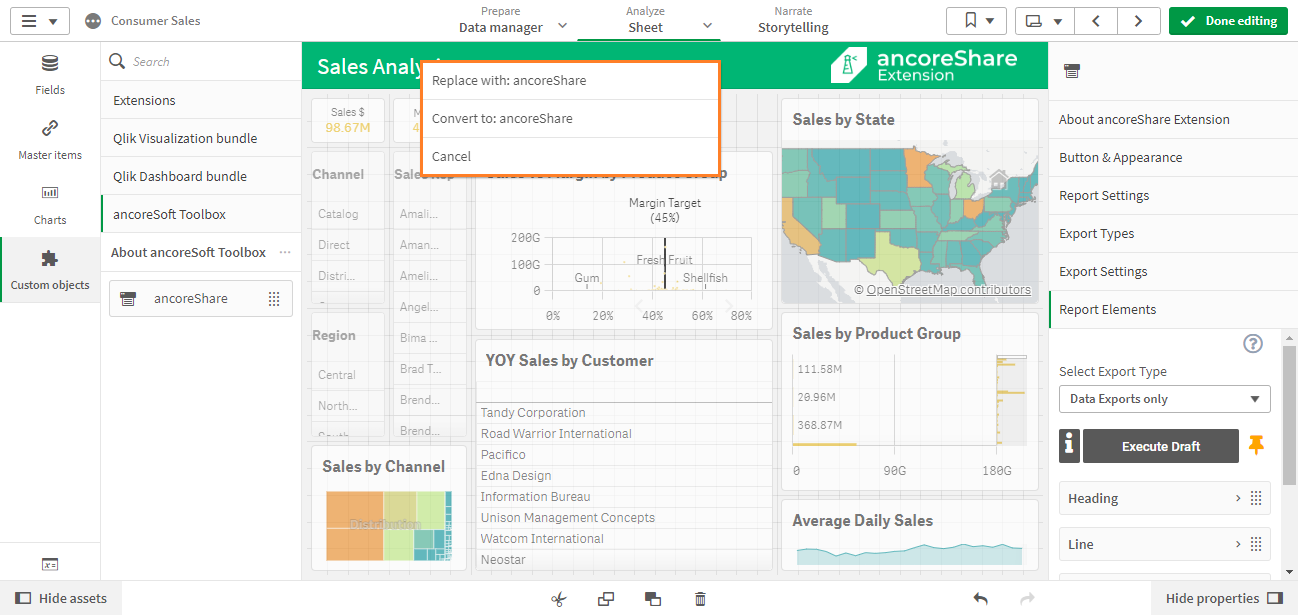Screen dimensions: 1298x615
Task: Expand the Line report element
Action: 1164,544
